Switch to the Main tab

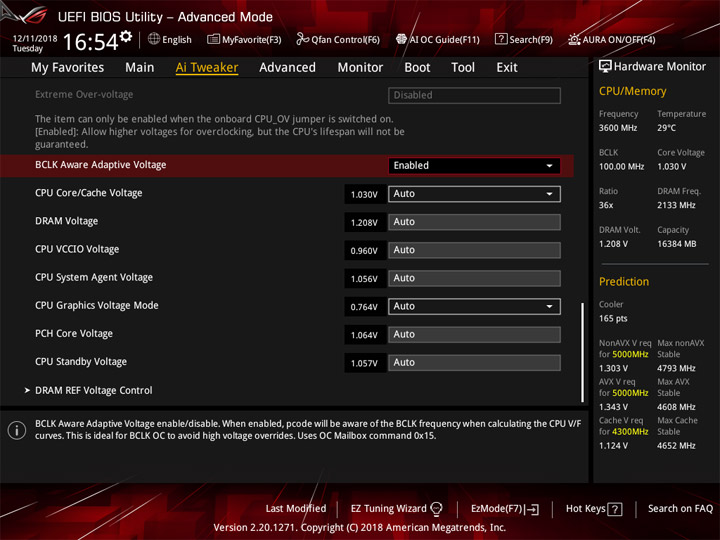point(140,68)
